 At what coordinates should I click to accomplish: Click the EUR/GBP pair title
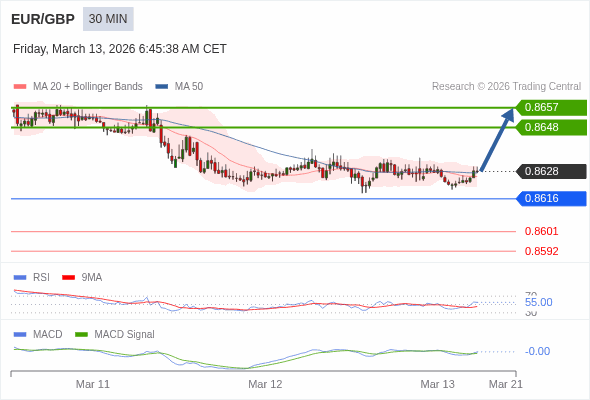coord(43,19)
